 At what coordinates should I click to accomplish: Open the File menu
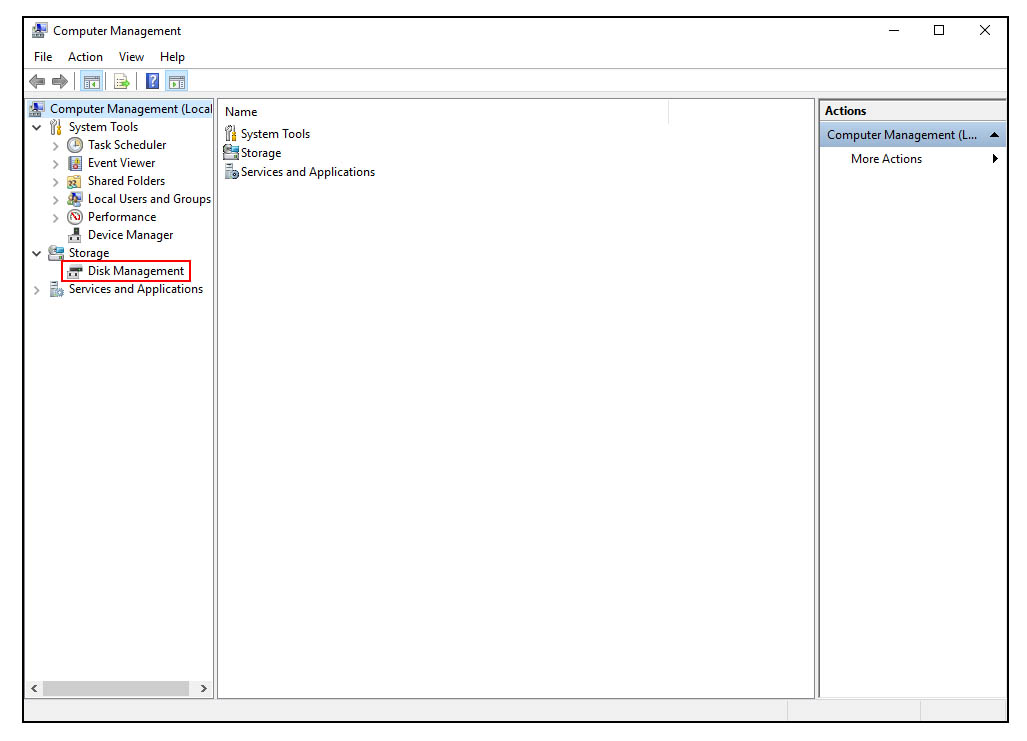(43, 57)
